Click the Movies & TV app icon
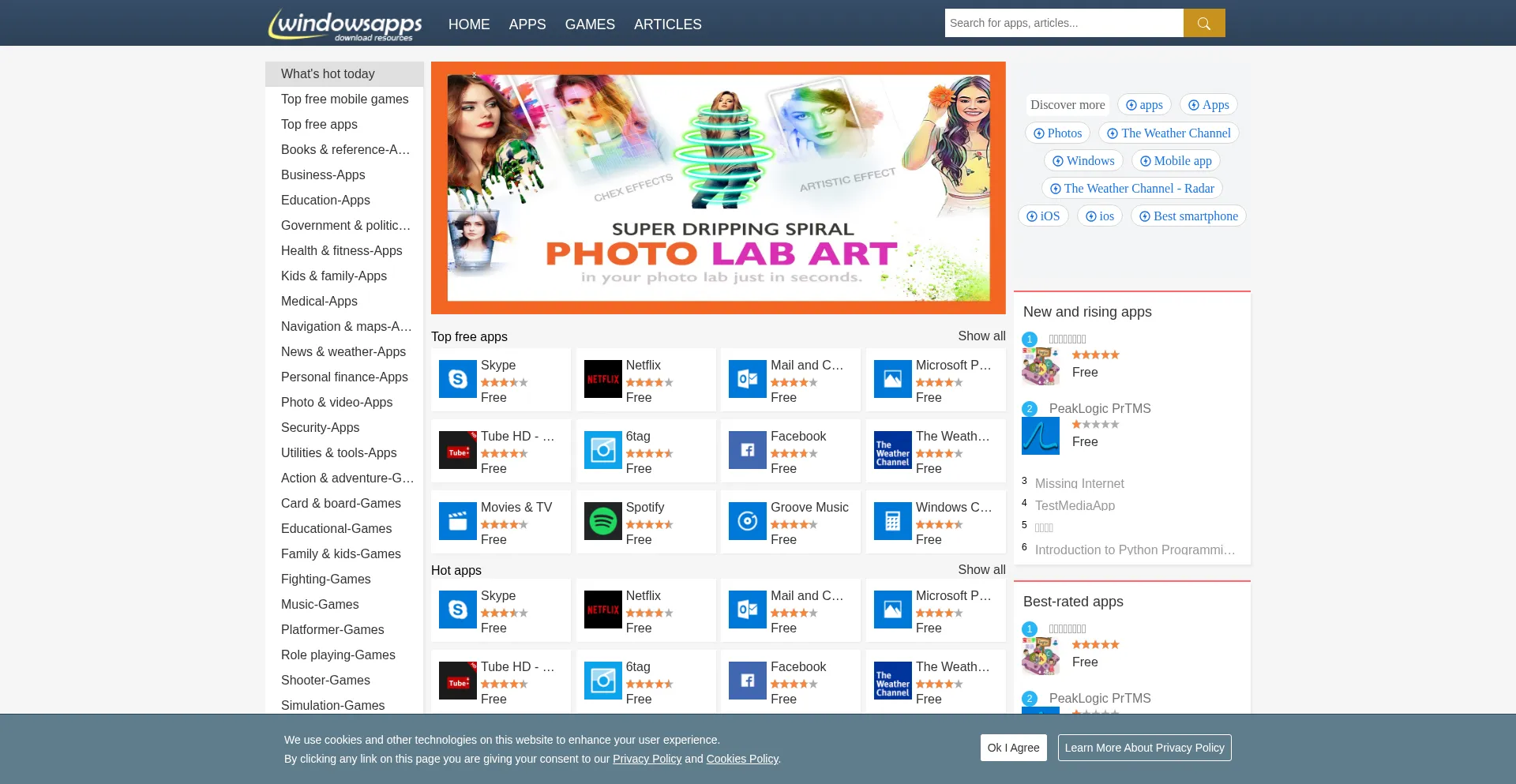Screen dimensions: 1516x784 point(457,522)
